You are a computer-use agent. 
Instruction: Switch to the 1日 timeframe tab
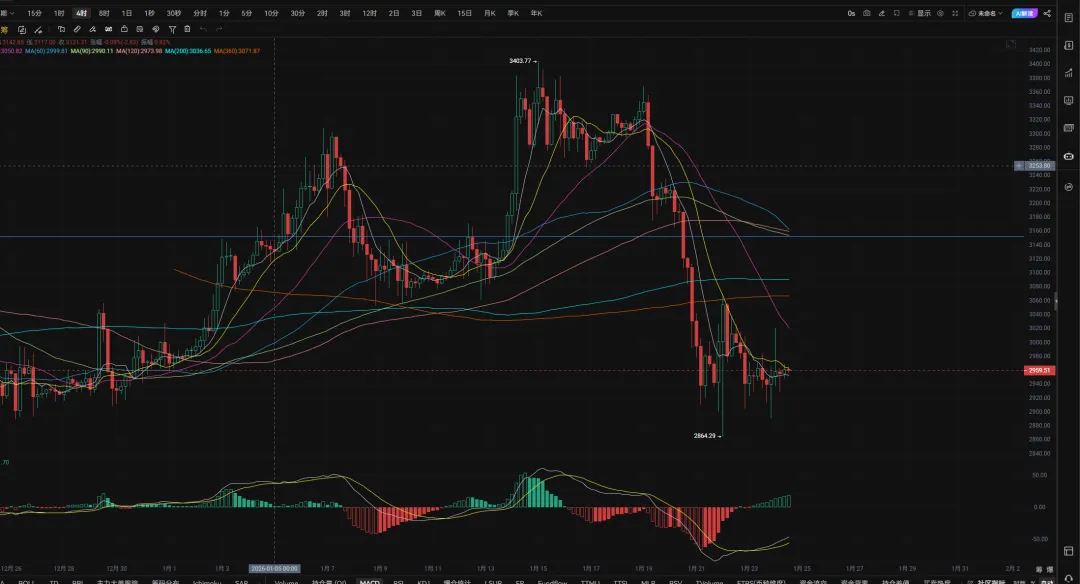click(127, 14)
